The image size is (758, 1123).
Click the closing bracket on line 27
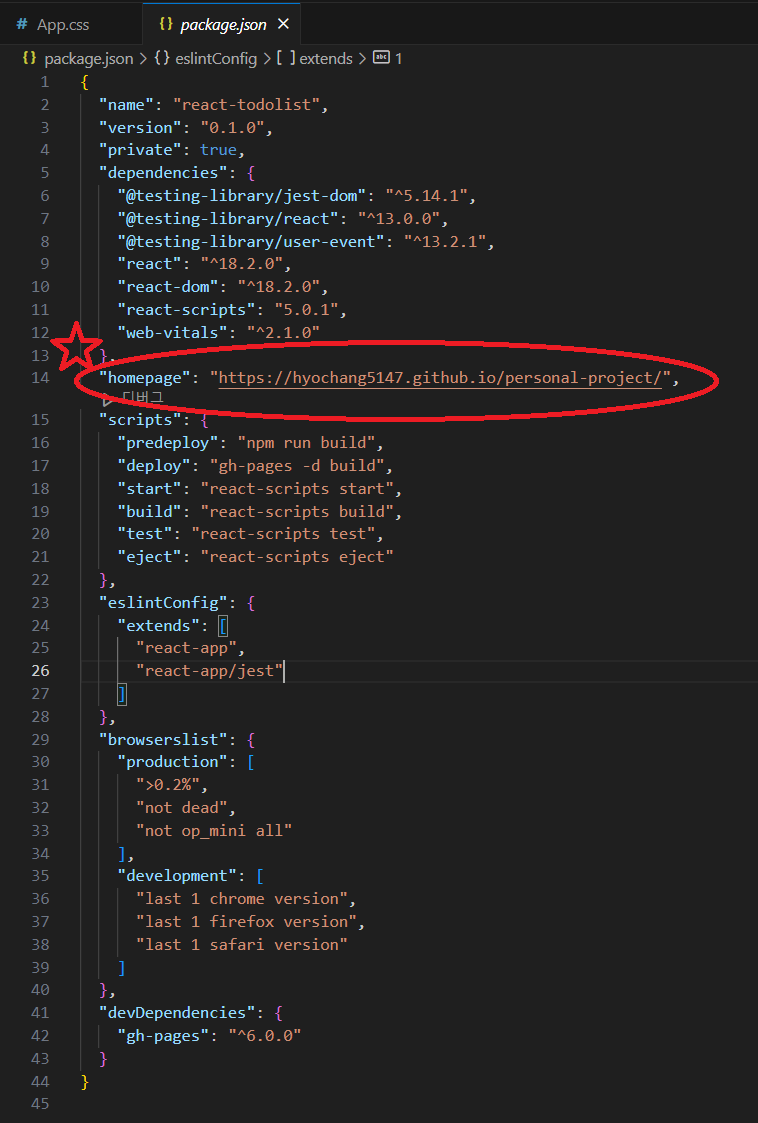[122, 693]
